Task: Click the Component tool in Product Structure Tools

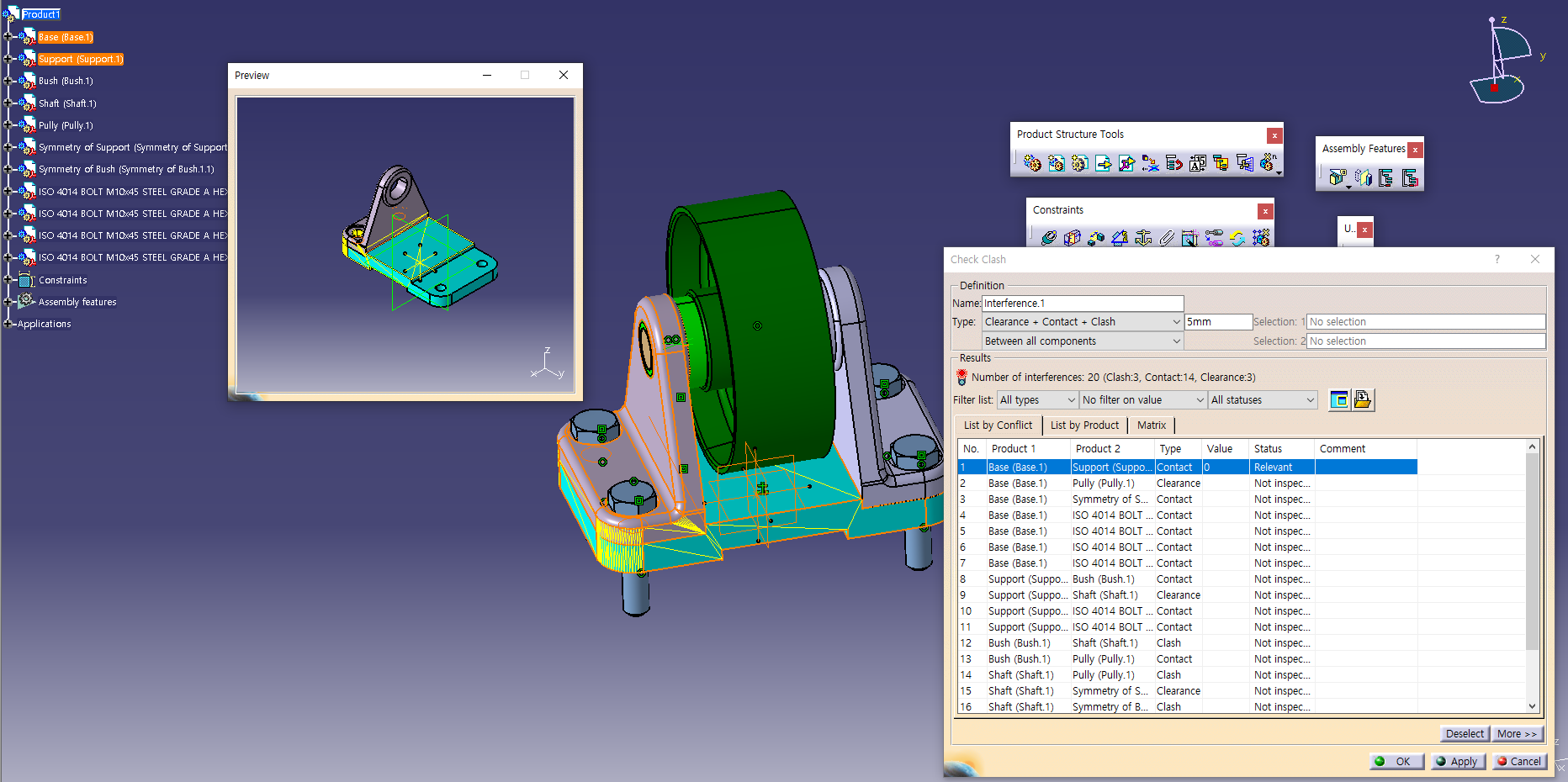Action: coord(1032,163)
